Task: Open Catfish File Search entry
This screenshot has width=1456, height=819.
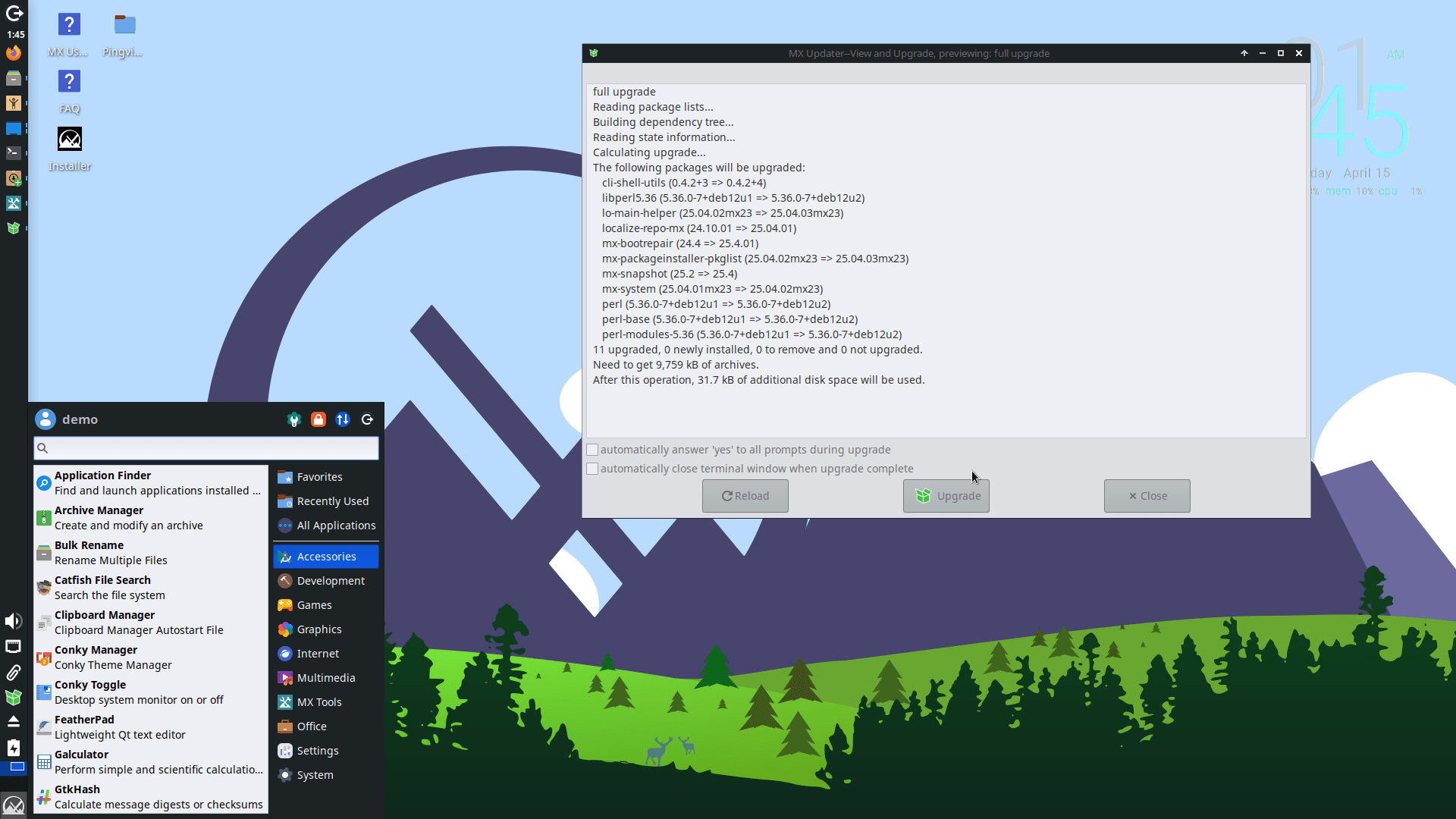Action: (151, 588)
